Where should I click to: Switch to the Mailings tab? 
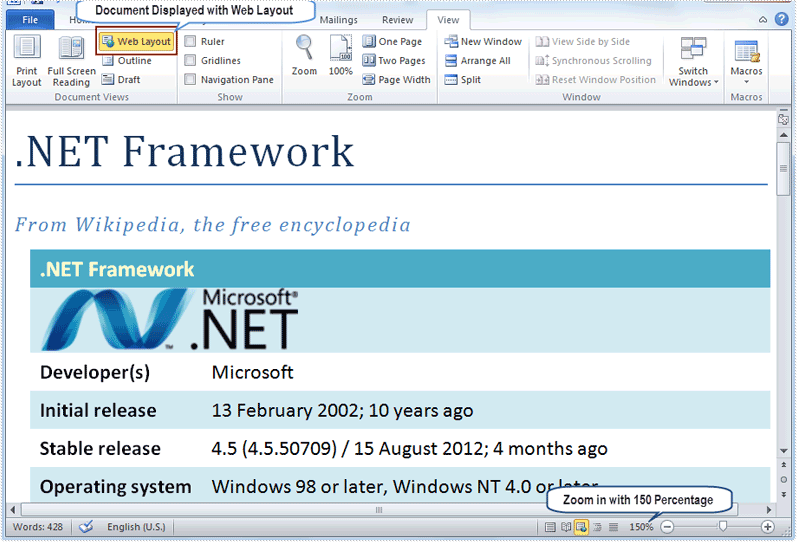click(339, 20)
